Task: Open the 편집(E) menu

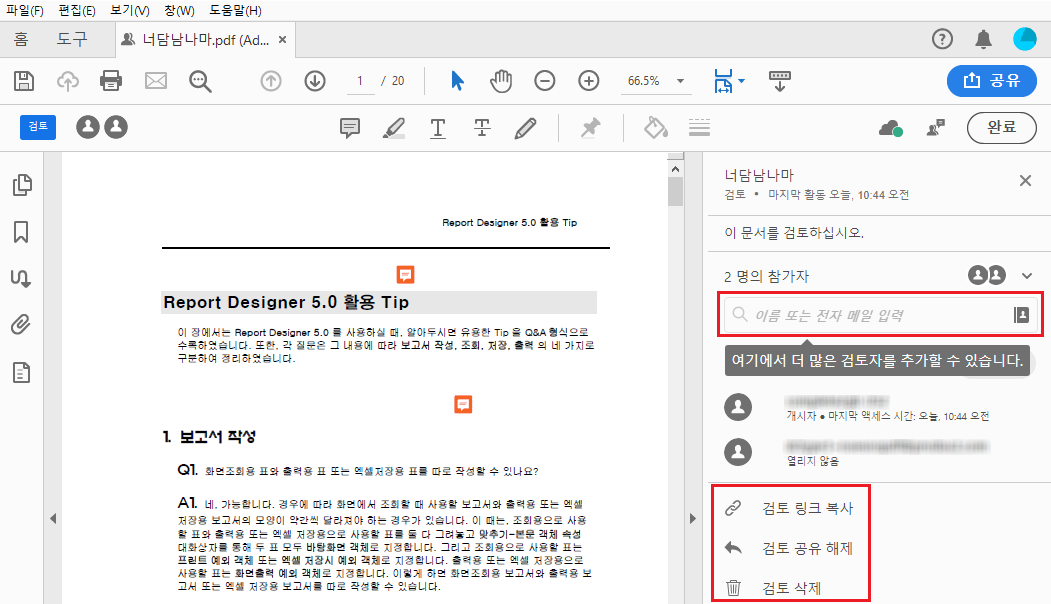Action: [76, 11]
